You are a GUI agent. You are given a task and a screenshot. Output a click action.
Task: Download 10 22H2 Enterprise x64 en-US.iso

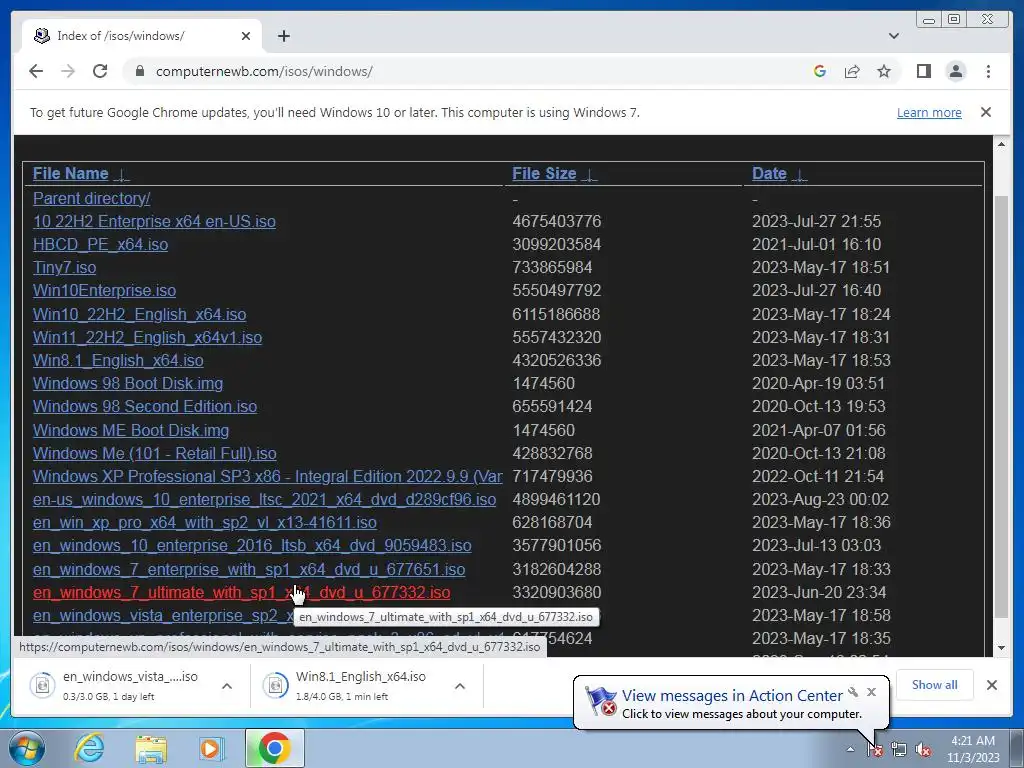[x=154, y=221]
